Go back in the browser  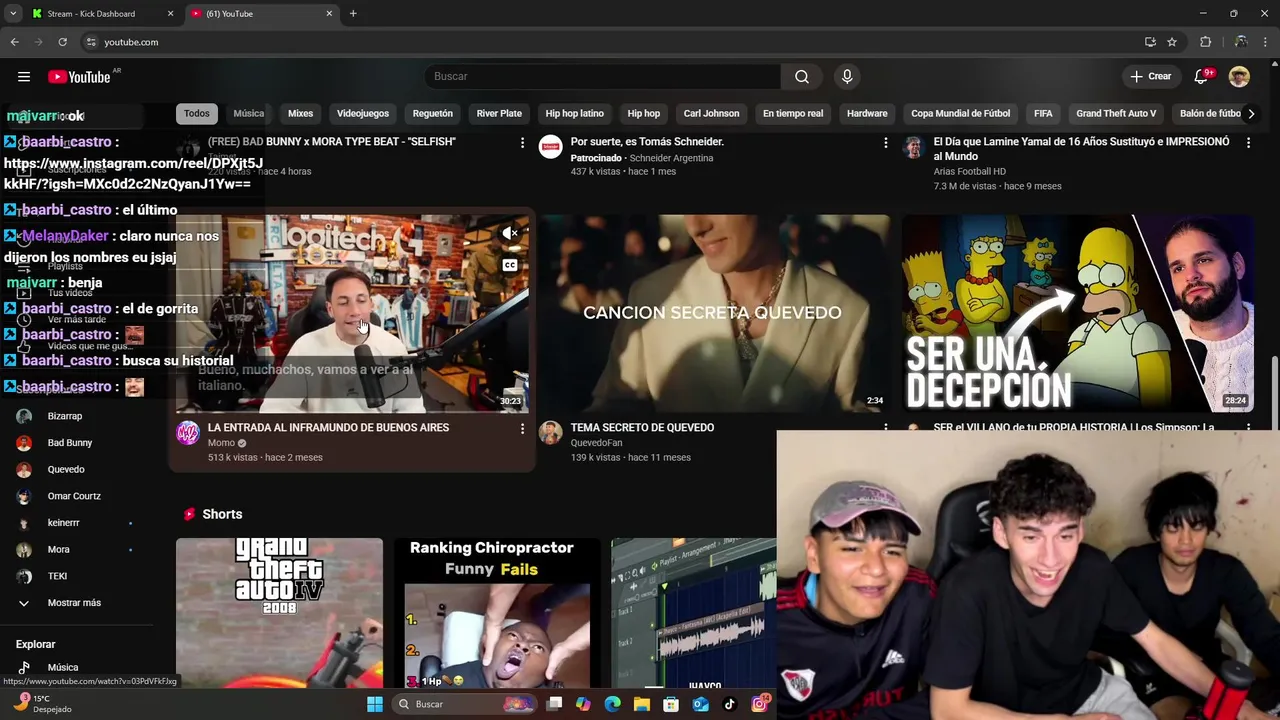[14, 42]
